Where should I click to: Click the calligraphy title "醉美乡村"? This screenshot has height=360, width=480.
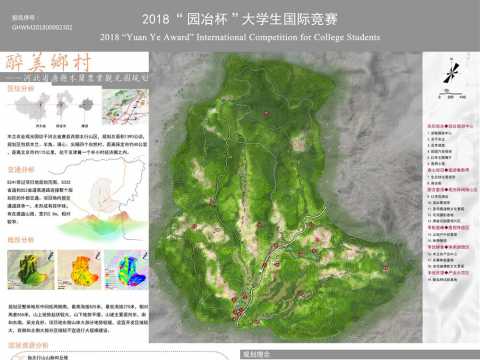tap(48, 62)
